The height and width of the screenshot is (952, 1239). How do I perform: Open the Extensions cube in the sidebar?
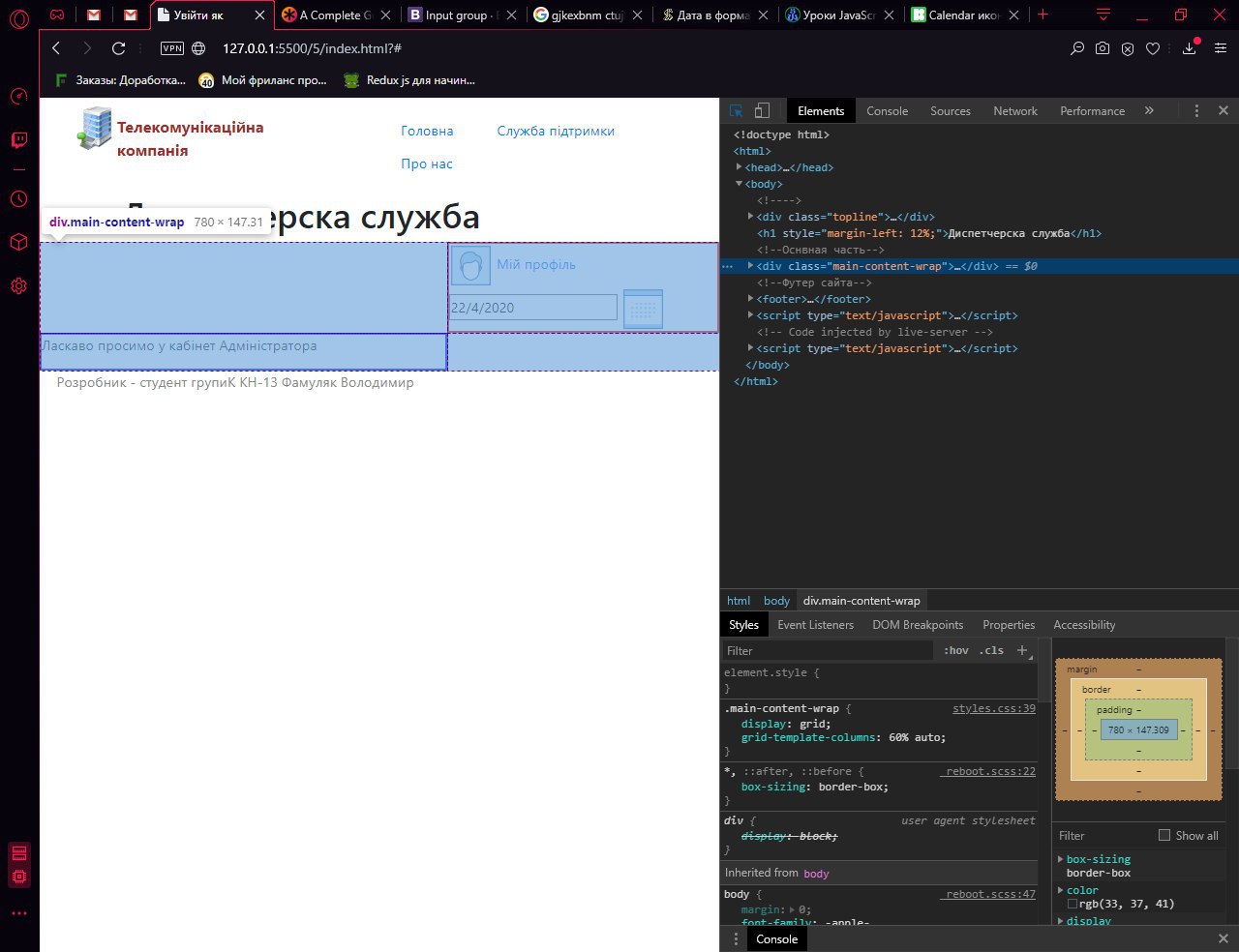point(18,242)
